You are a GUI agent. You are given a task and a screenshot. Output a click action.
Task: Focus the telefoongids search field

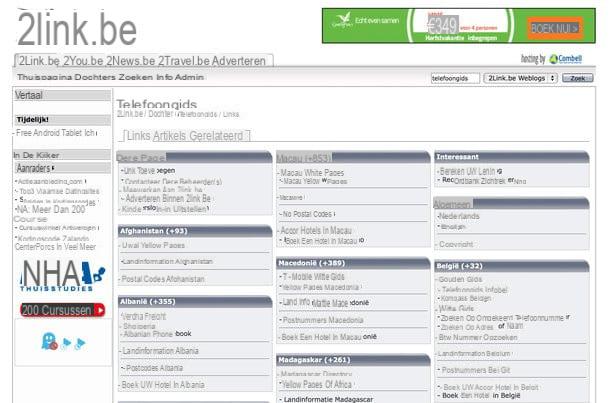(455, 78)
